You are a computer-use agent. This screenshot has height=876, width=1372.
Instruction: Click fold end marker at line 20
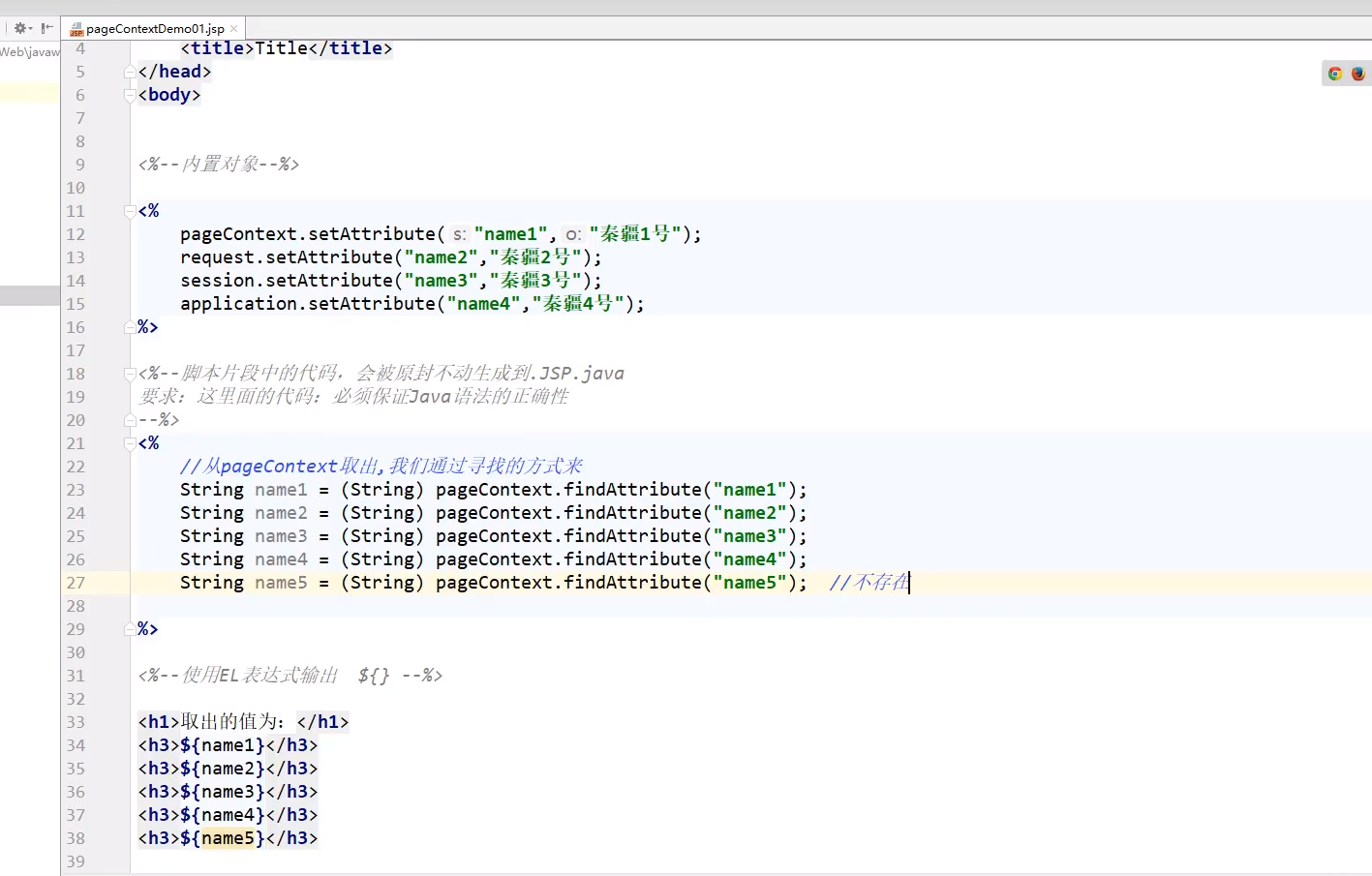tap(130, 420)
